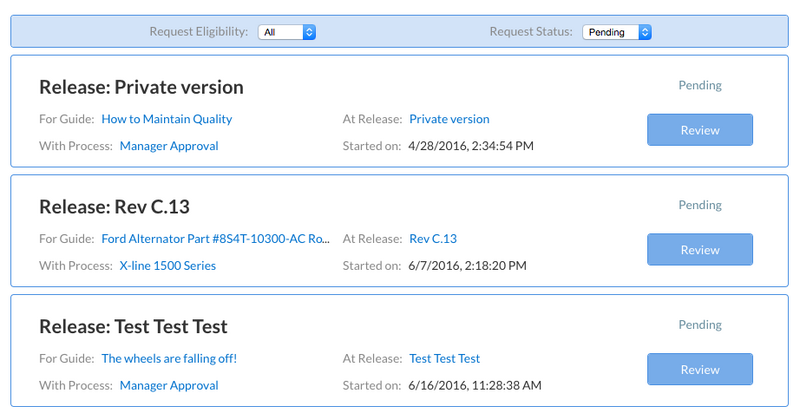Viewport: 800px width, 413px height.
Task: Click the 'Release: Private version' heading
Action: pyautogui.click(x=141, y=87)
